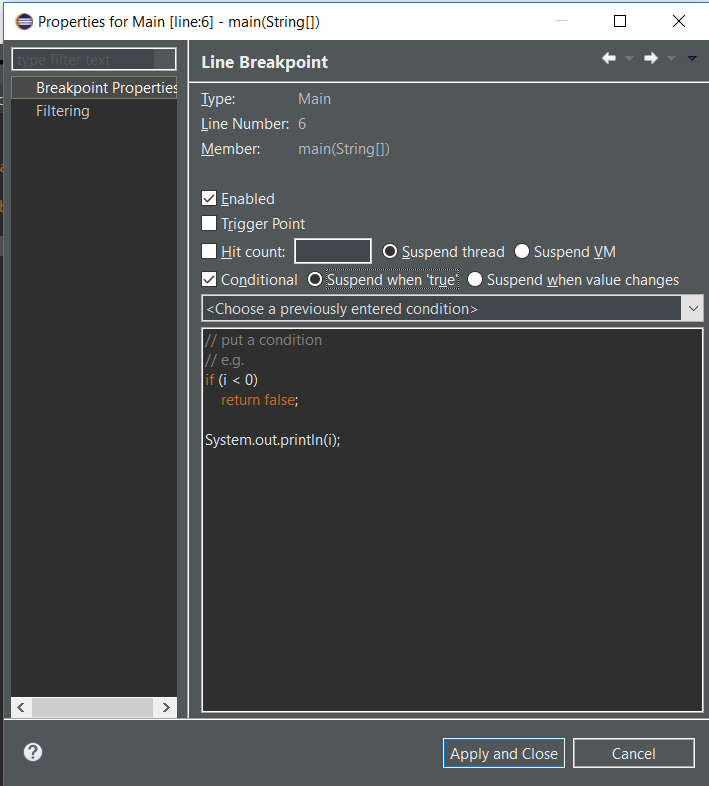Maximize the Properties dialog window
709x786 pixels.
pyautogui.click(x=620, y=21)
